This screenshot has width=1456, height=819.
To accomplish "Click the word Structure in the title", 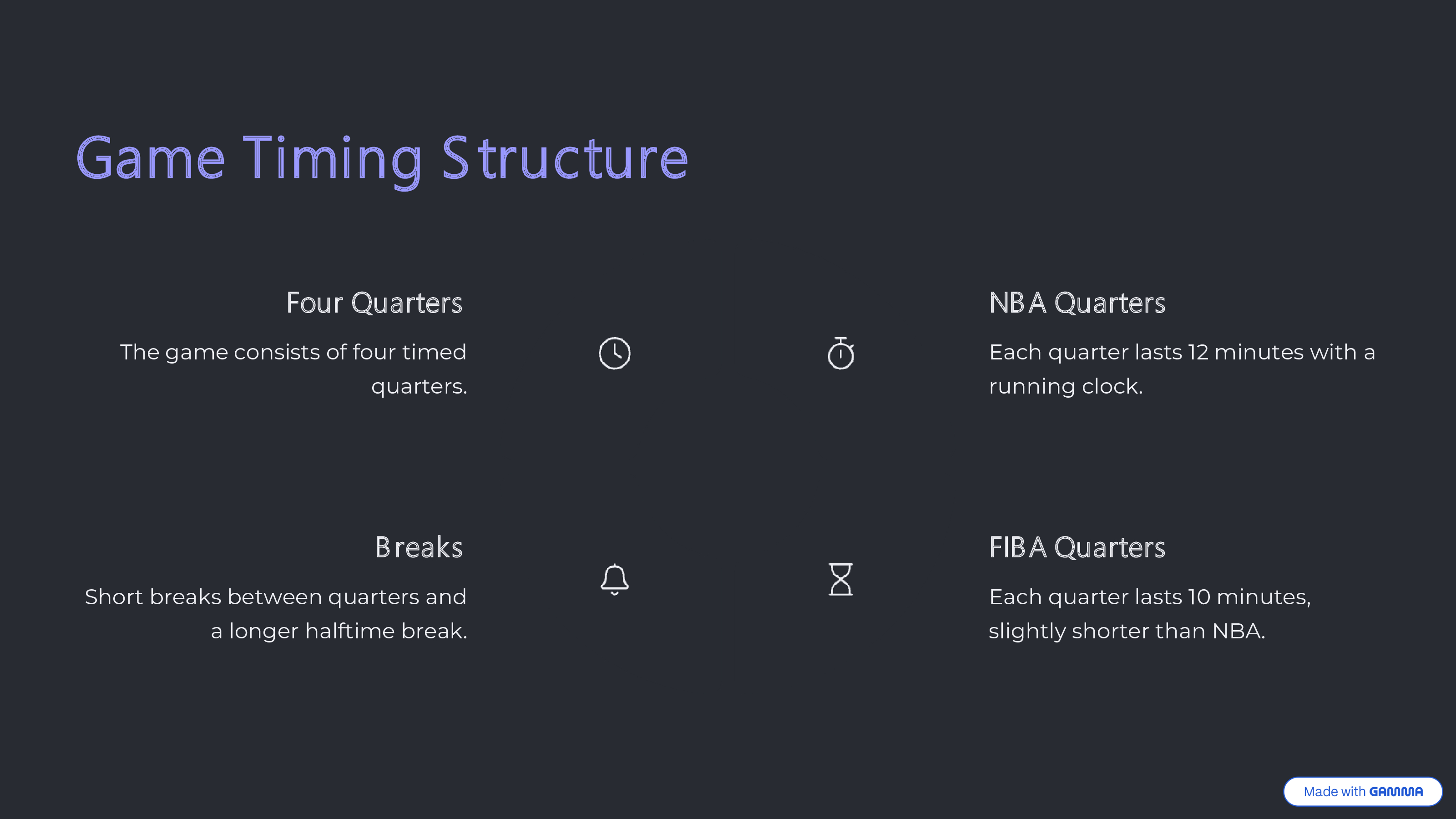I will pyautogui.click(x=565, y=159).
